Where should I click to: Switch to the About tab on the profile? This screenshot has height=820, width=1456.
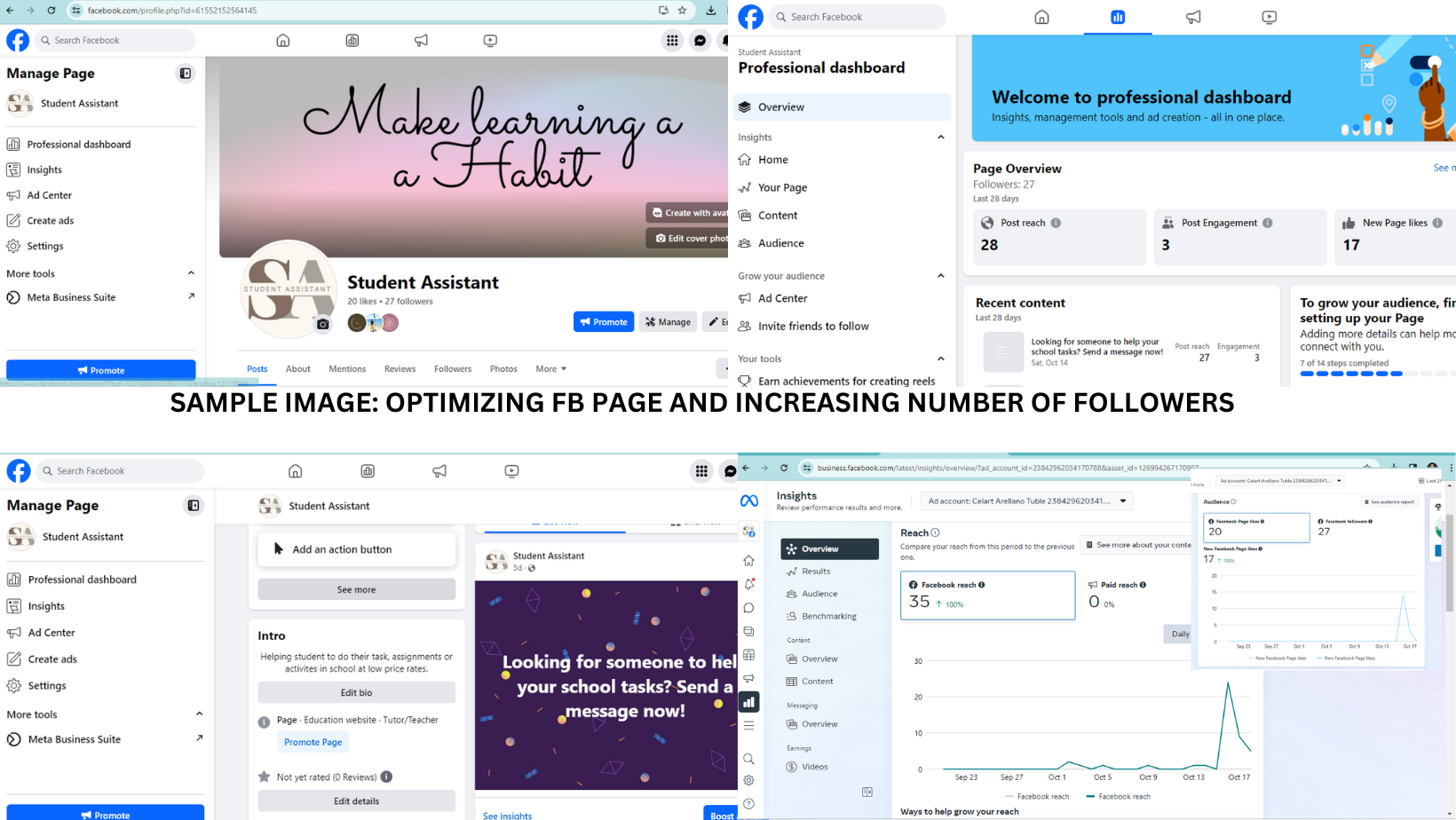click(x=298, y=369)
